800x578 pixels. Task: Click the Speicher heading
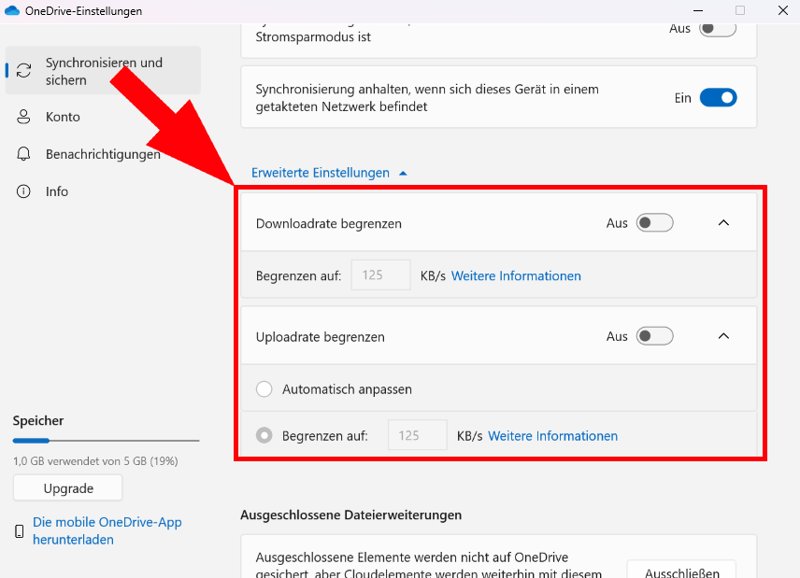pos(38,421)
